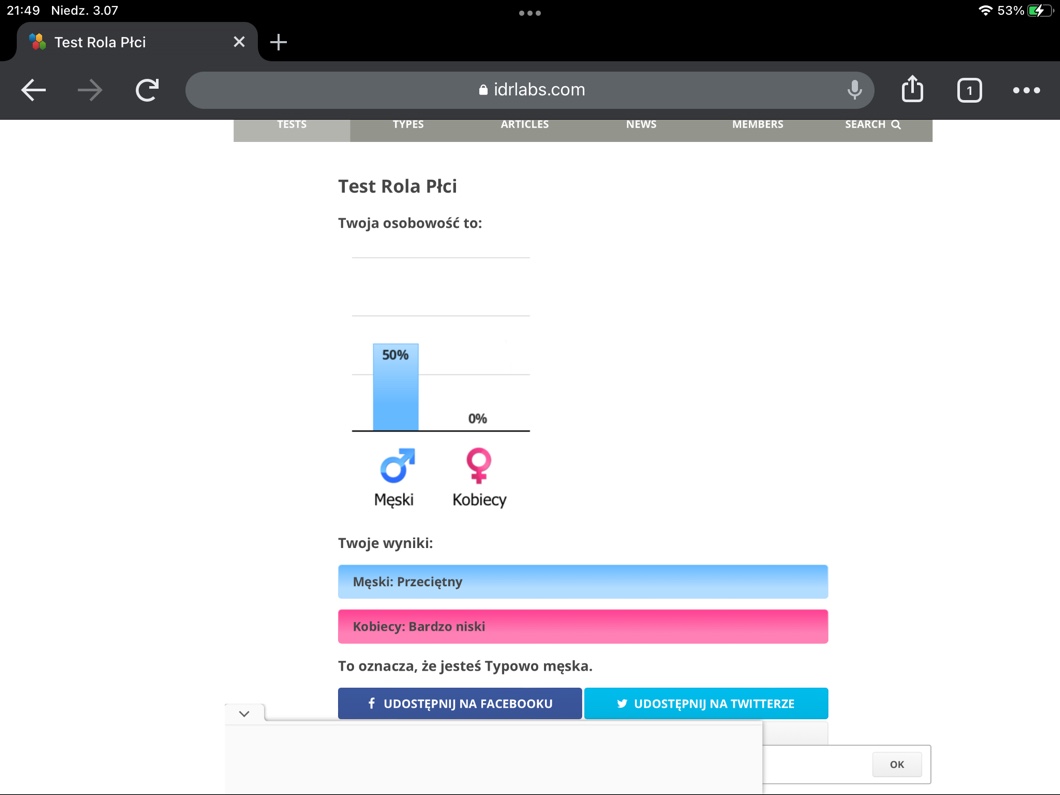Tap the idrlabs.com address bar

point(530,90)
